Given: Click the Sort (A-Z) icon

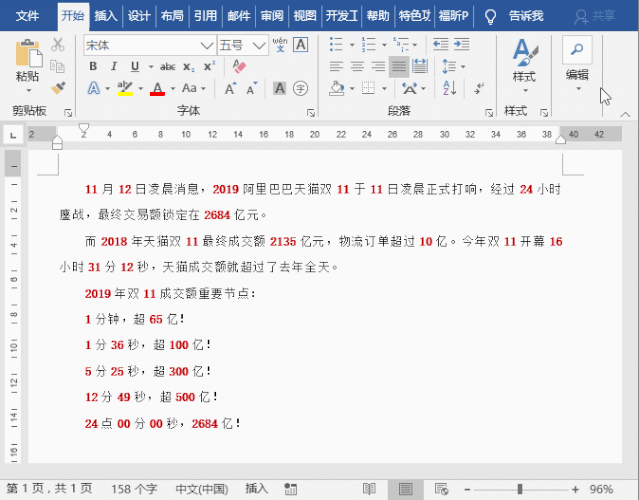Looking at the screenshot, I should click(449, 88).
